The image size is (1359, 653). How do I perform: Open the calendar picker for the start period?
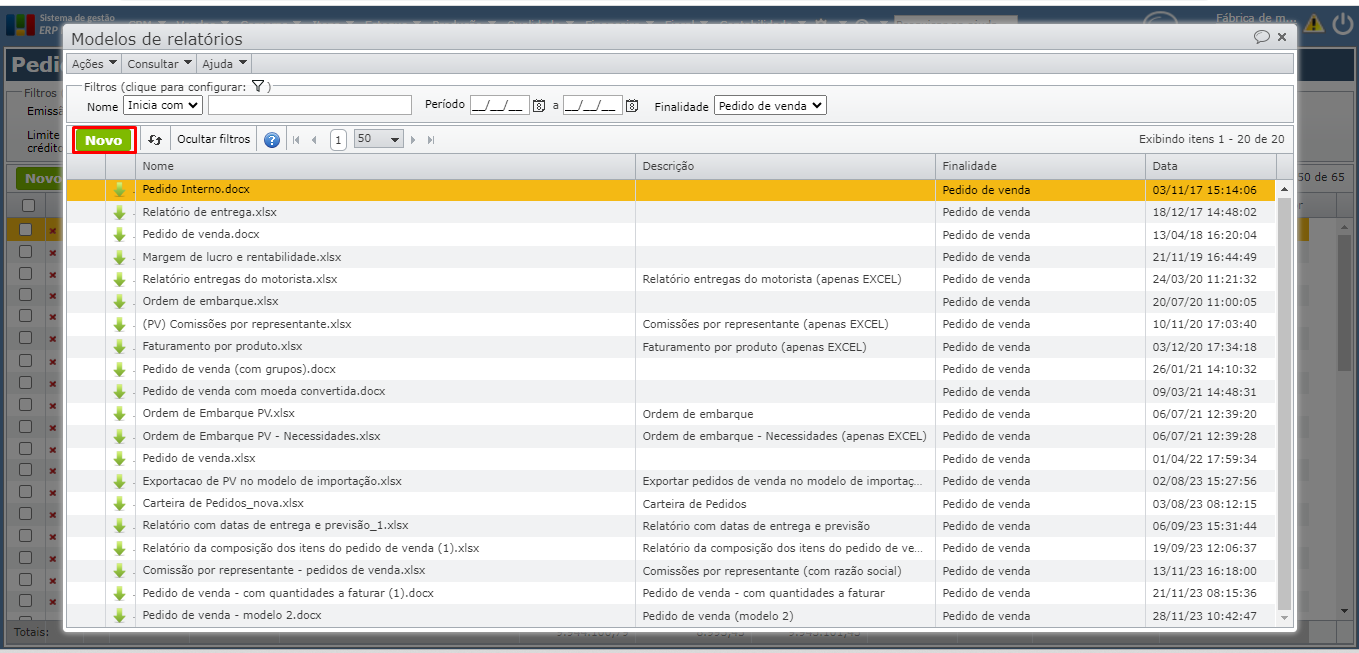538,106
